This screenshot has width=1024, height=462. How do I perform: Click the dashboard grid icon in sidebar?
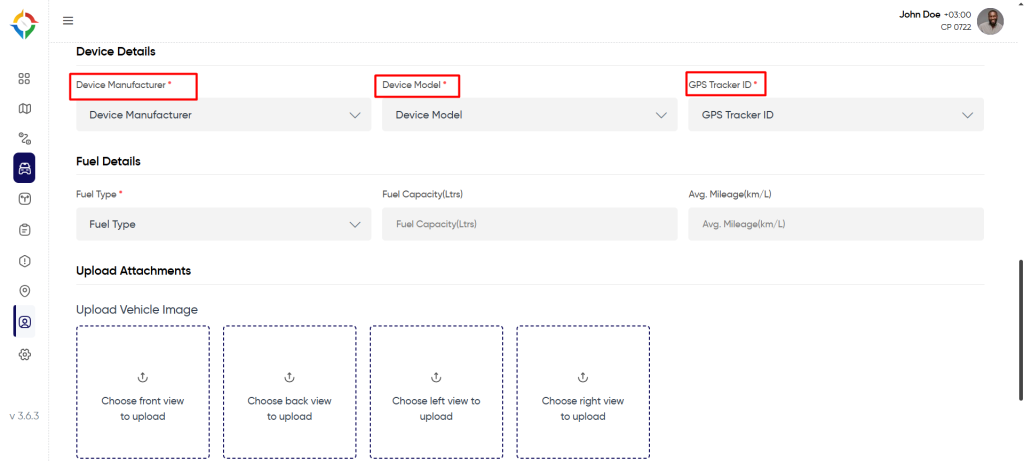[x=24, y=79]
